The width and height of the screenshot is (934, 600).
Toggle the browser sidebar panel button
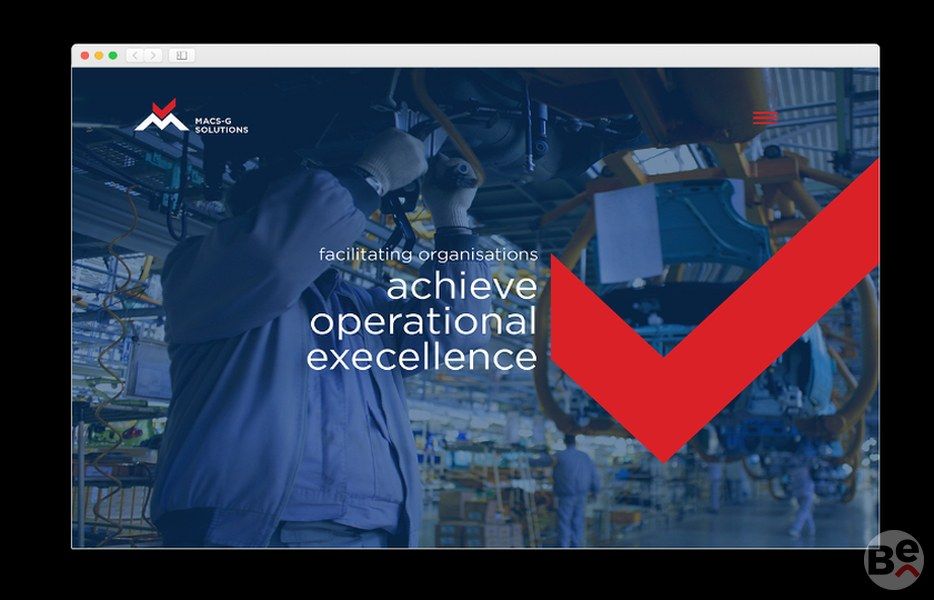[x=181, y=56]
